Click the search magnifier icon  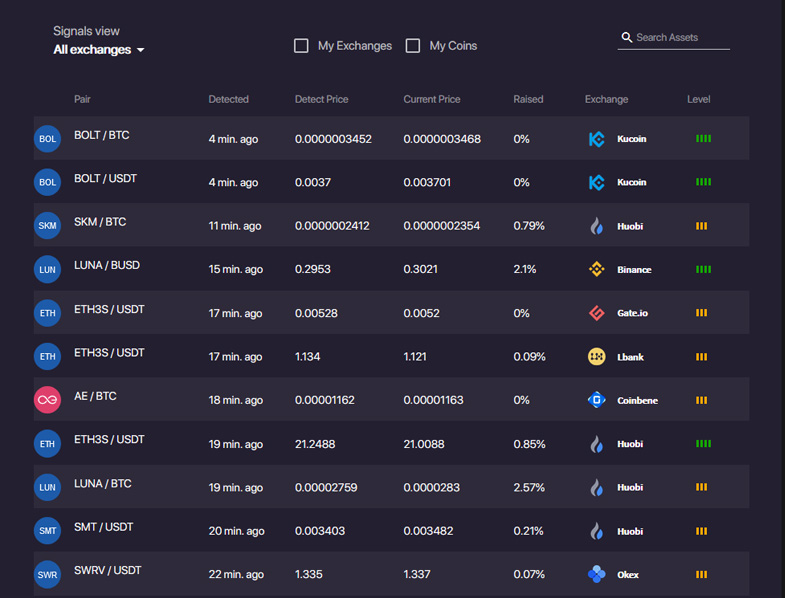[x=626, y=37]
